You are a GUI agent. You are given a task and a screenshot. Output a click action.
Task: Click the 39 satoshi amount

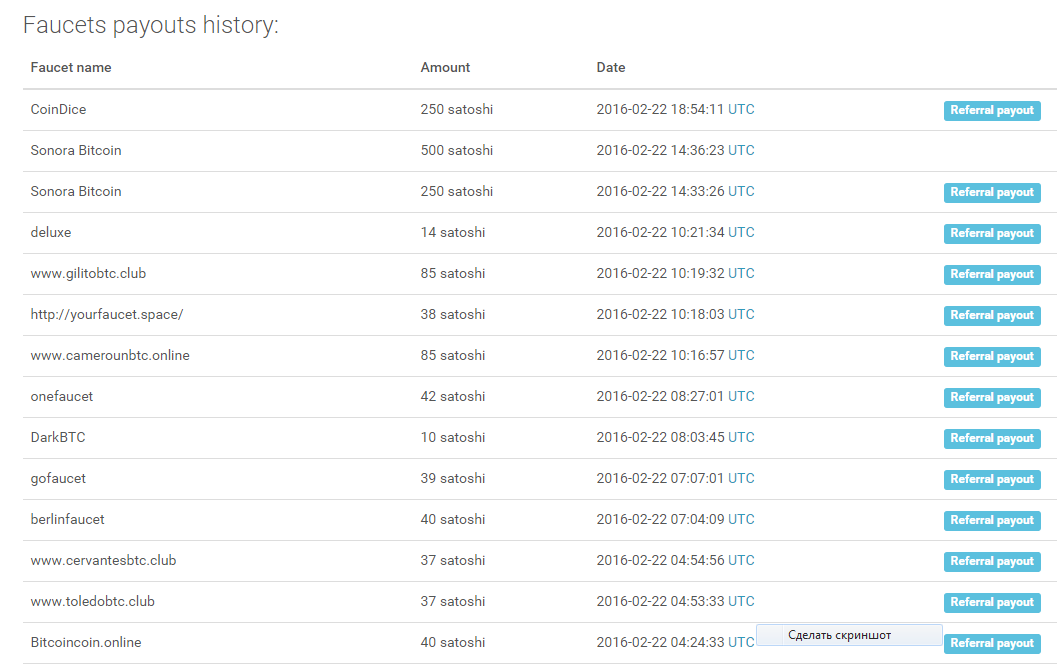tap(452, 479)
